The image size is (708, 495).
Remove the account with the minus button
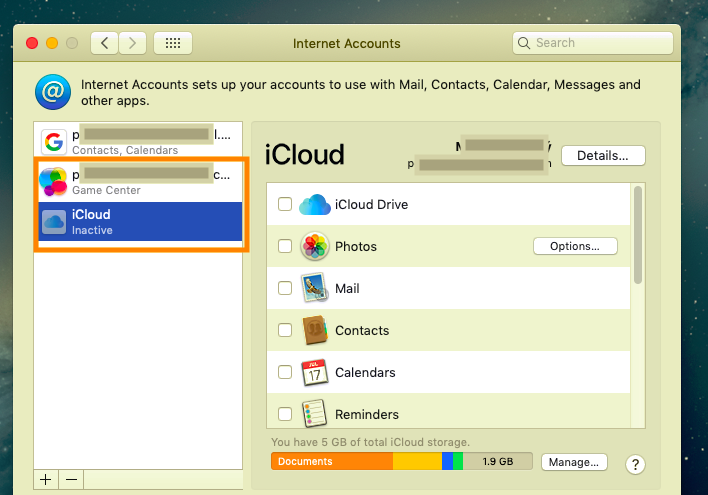(x=71, y=480)
